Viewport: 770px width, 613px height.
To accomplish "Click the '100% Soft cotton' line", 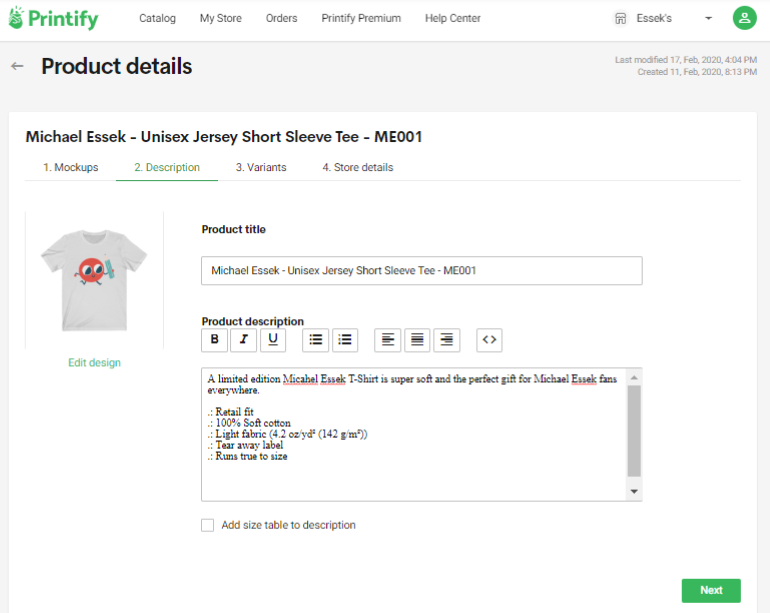I will pyautogui.click(x=249, y=423).
